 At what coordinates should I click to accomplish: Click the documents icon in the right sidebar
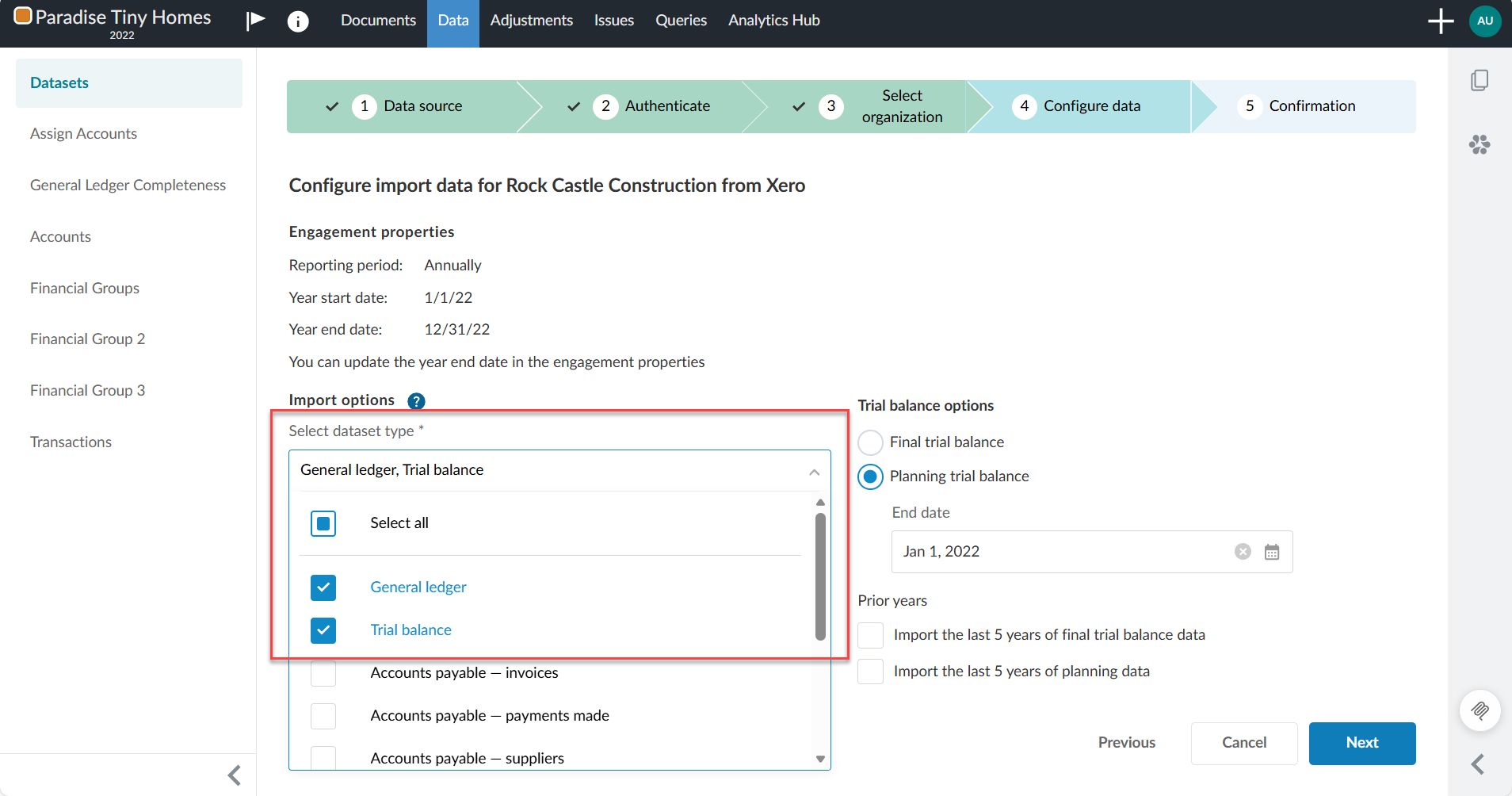tap(1480, 80)
